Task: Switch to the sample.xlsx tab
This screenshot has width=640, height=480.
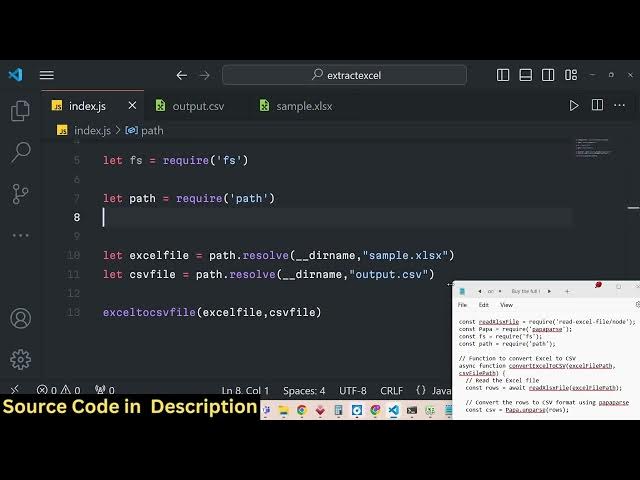Action: (x=304, y=106)
